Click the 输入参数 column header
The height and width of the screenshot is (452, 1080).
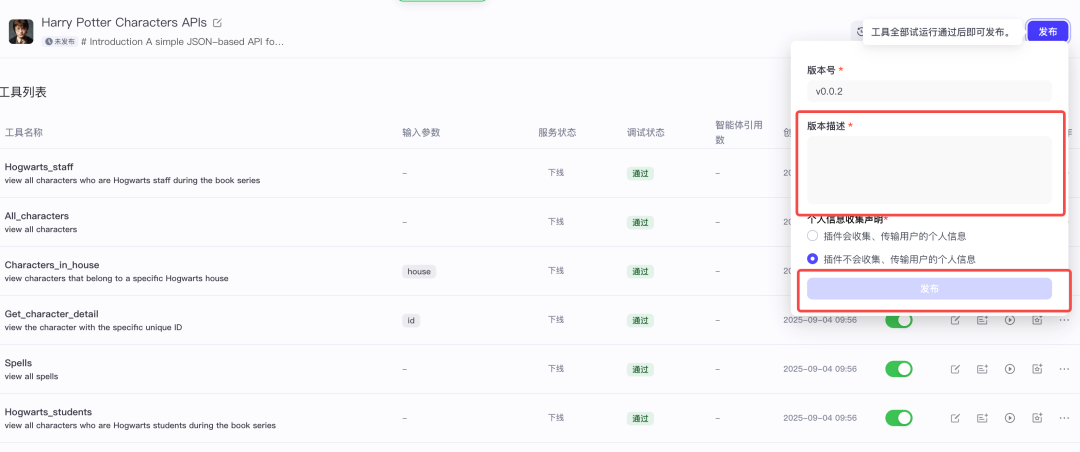click(422, 132)
